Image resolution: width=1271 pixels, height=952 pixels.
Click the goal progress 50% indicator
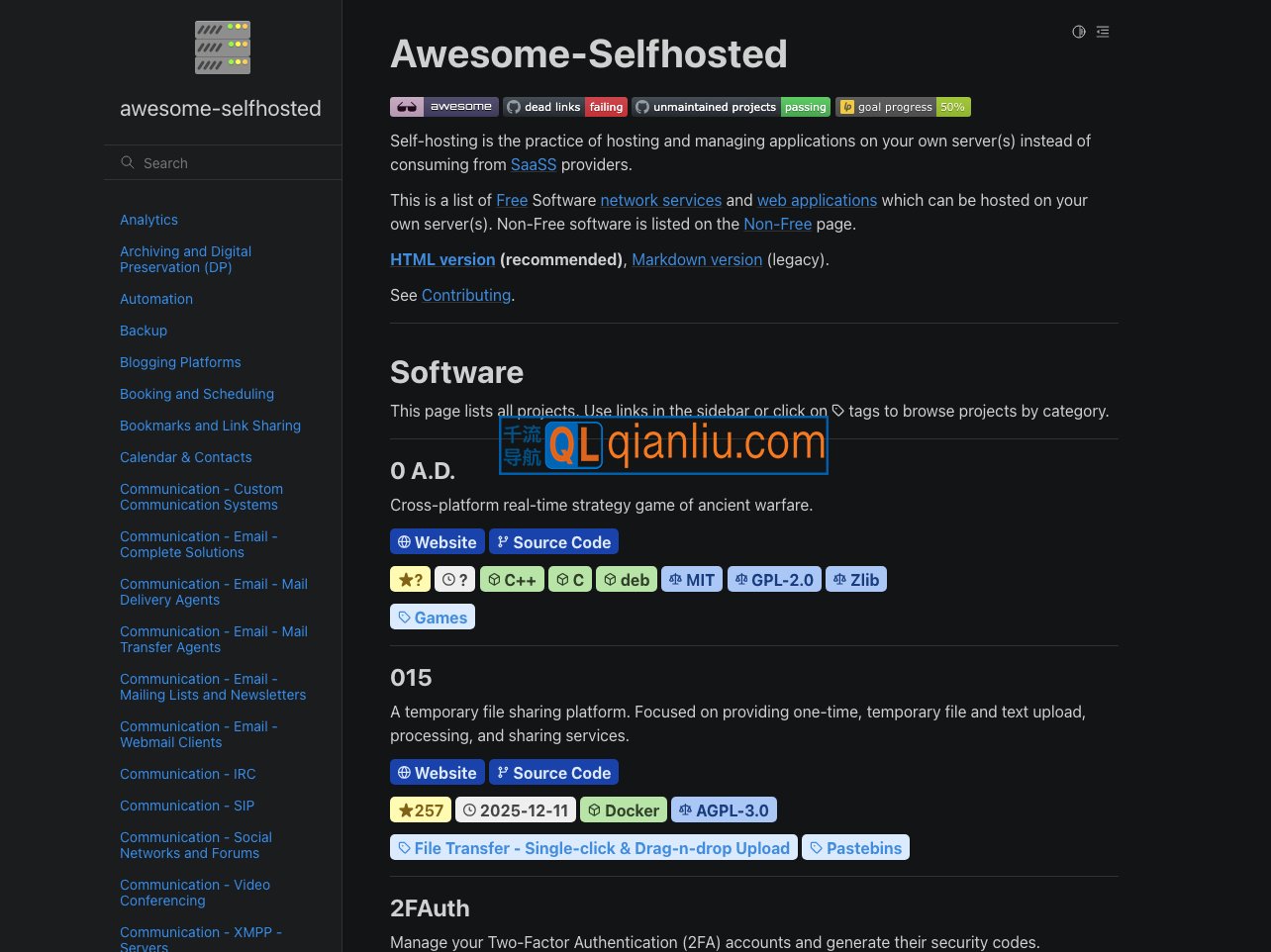click(903, 106)
